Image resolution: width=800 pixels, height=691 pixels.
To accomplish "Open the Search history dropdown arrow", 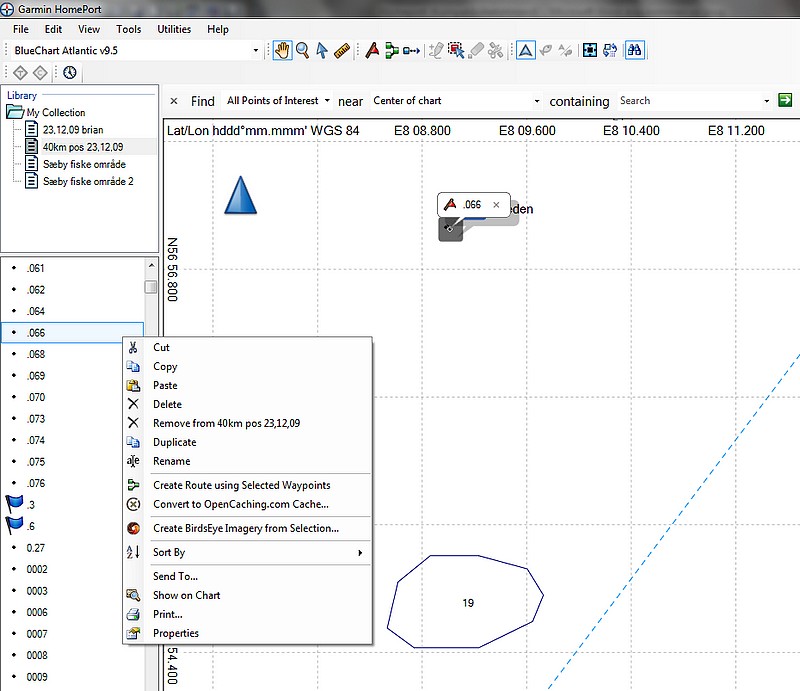I will (x=766, y=101).
